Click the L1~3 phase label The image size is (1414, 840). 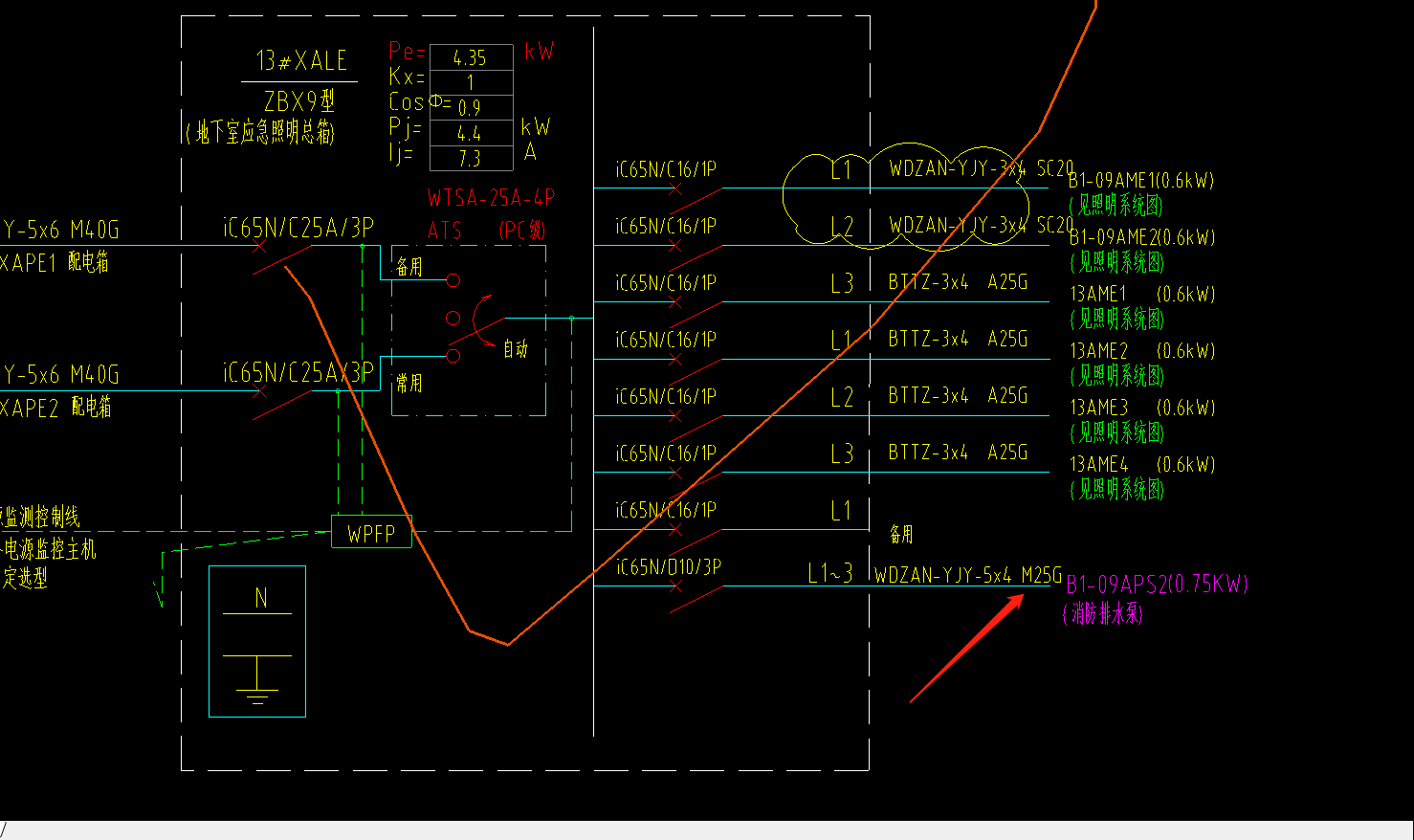(830, 573)
